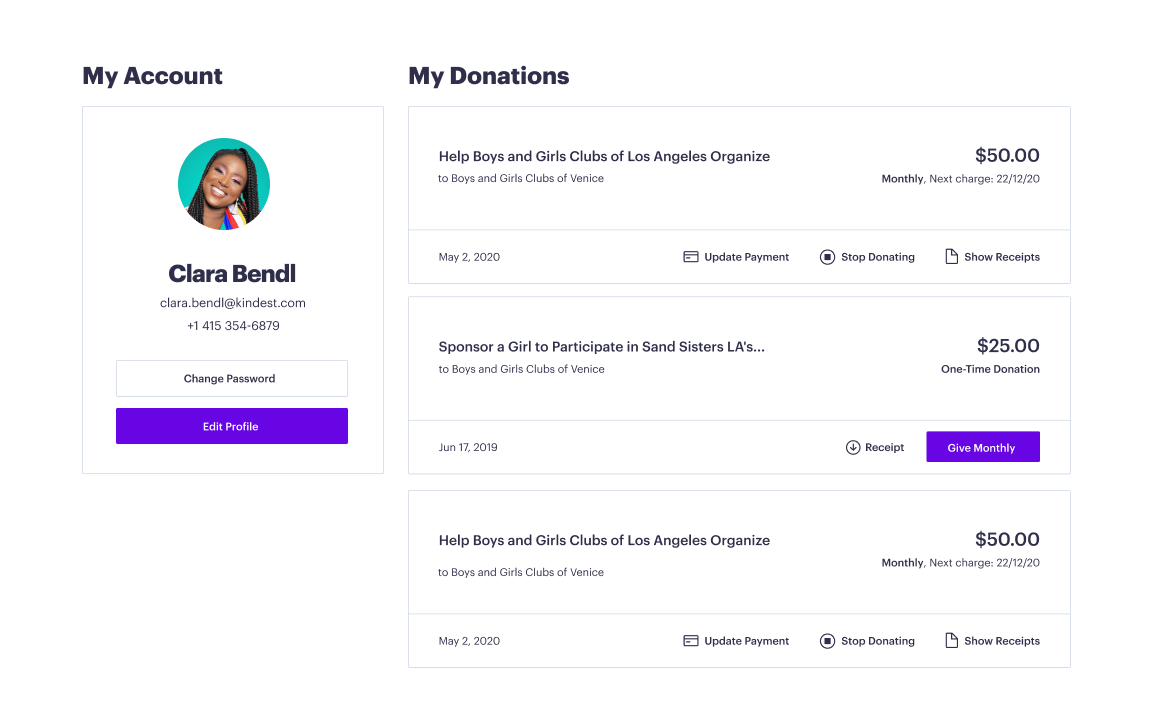This screenshot has width=1152, height=720.
Task: Open Update Payment in first donation
Action: click(746, 257)
